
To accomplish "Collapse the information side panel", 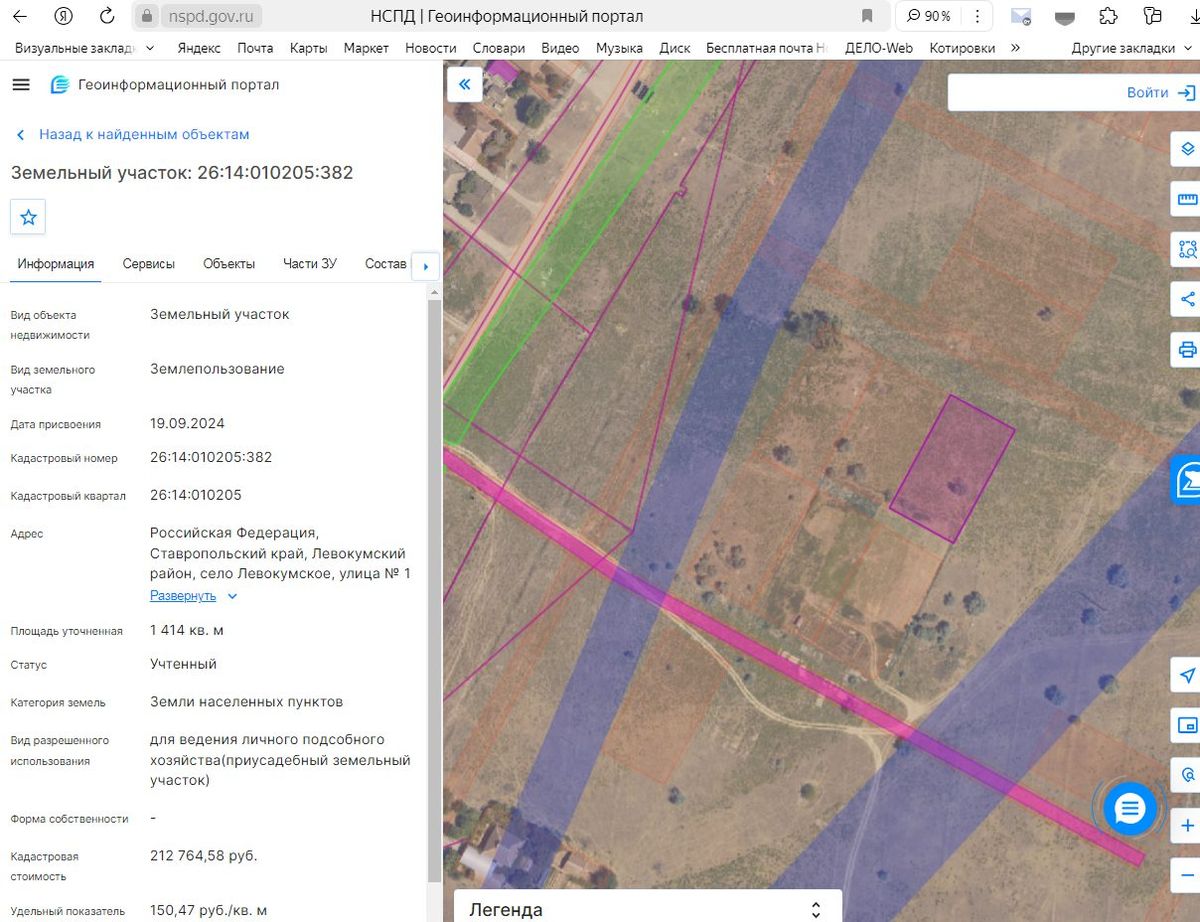I will coord(465,85).
